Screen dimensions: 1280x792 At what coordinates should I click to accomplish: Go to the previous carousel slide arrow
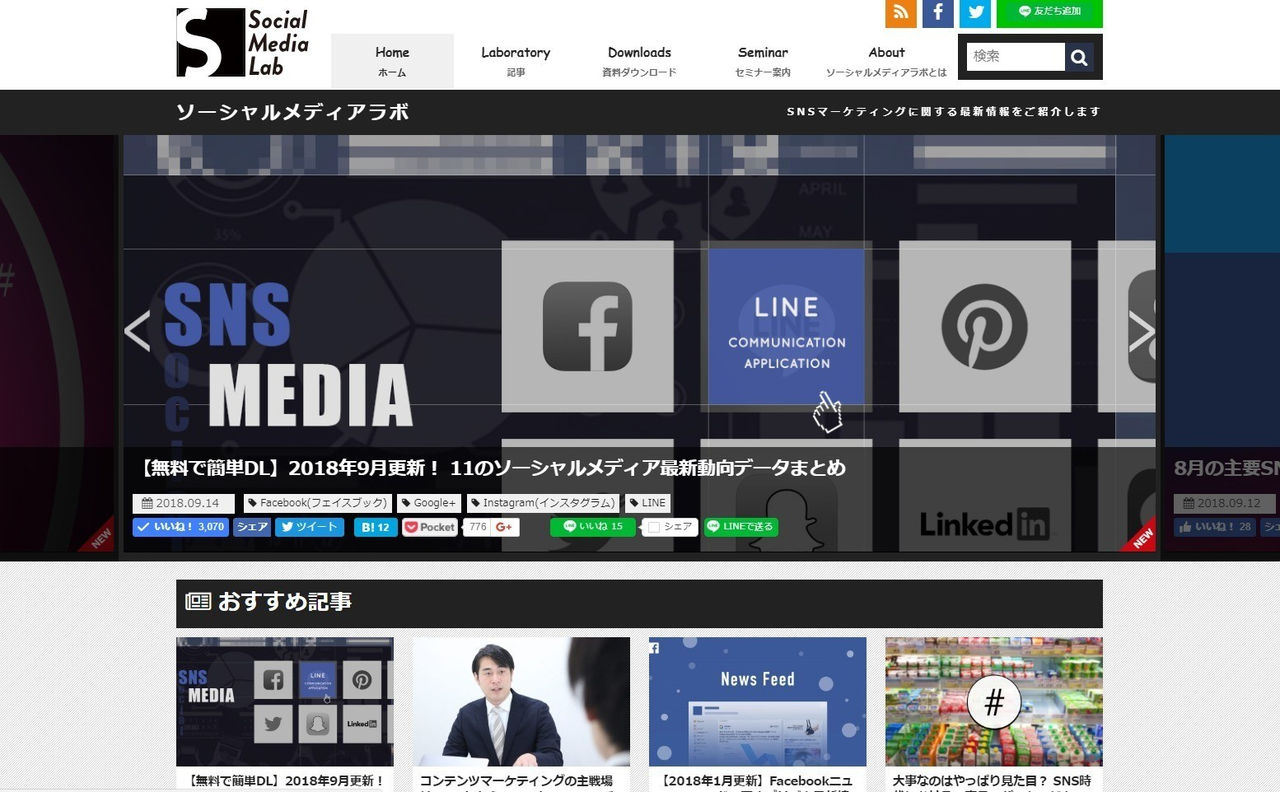pyautogui.click(x=137, y=332)
